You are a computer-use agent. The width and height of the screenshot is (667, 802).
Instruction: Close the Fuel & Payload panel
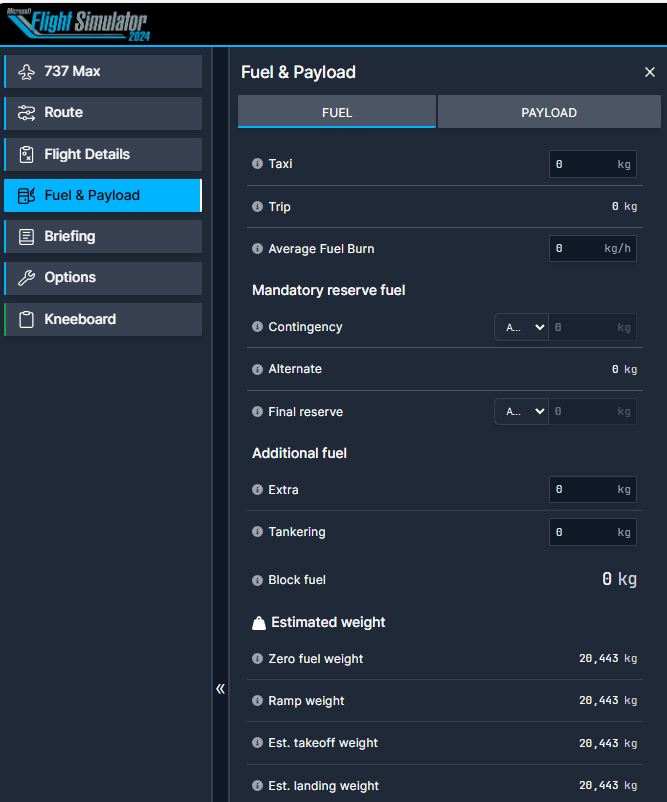[x=650, y=72]
